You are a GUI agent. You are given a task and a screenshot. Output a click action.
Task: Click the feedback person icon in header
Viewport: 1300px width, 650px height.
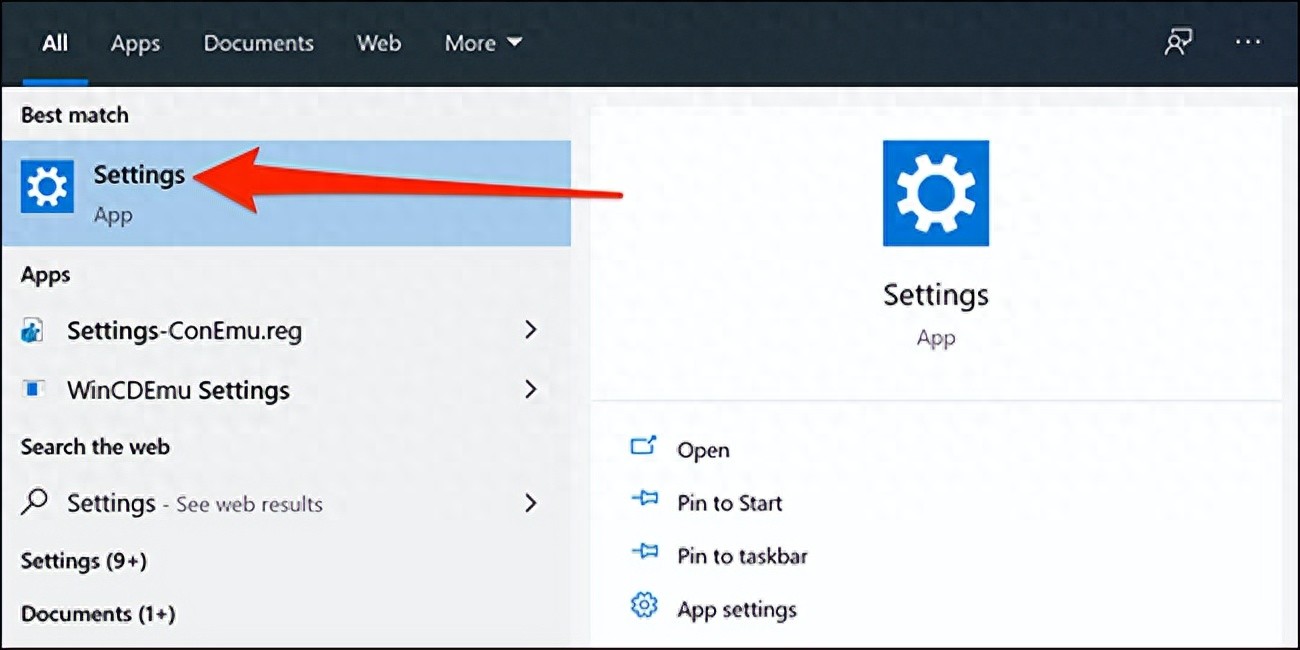[1178, 42]
